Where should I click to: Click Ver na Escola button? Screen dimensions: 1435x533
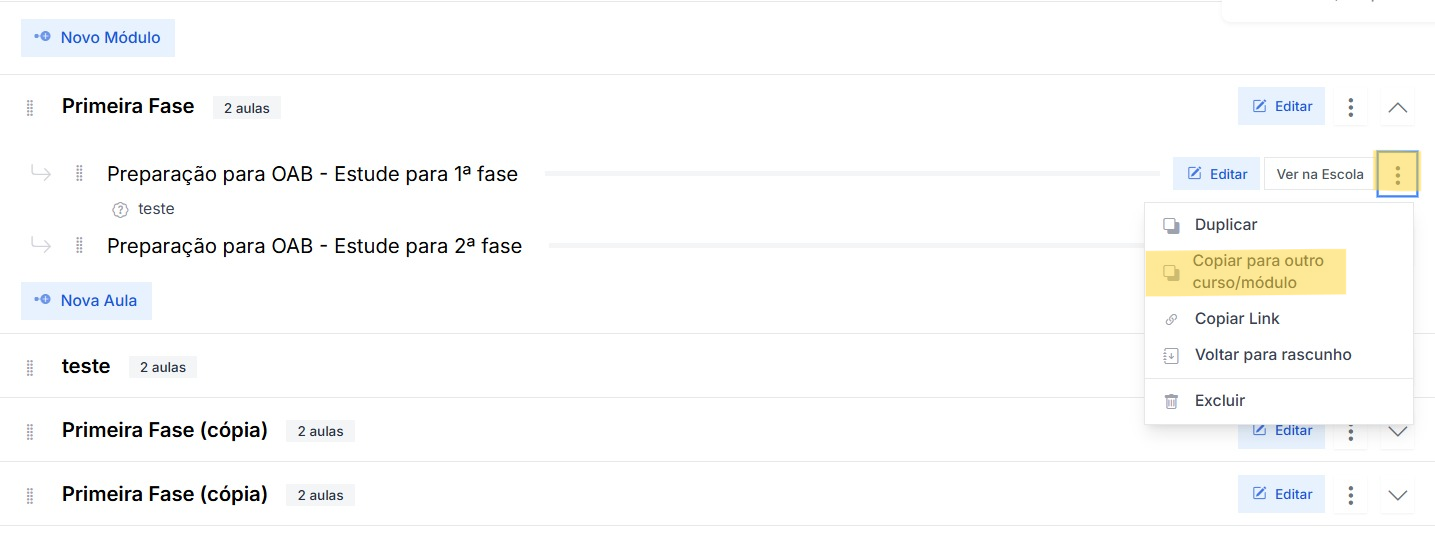click(x=1319, y=174)
